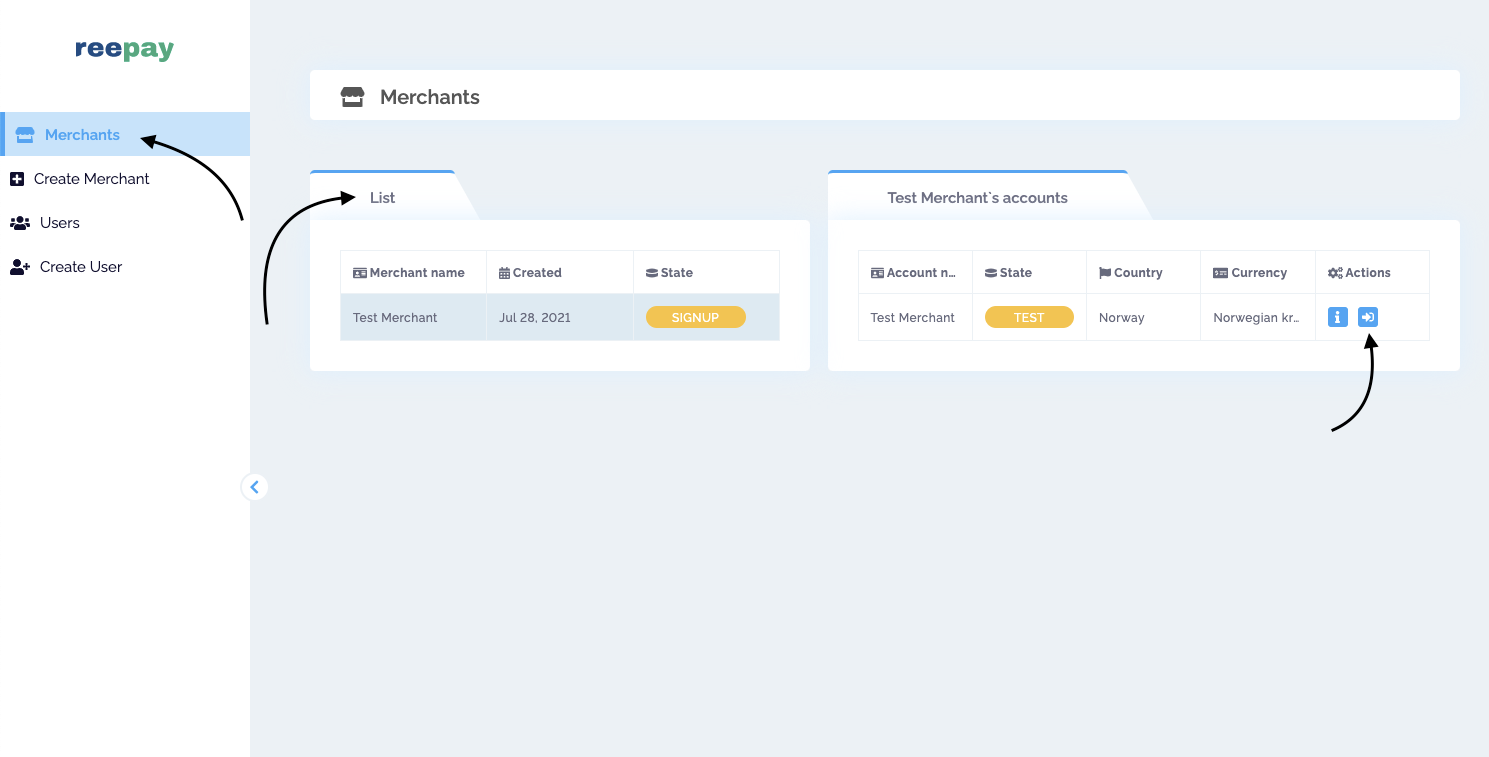Click the add-user icon beside Create User
Image resolution: width=1489 pixels, height=757 pixels.
20,267
